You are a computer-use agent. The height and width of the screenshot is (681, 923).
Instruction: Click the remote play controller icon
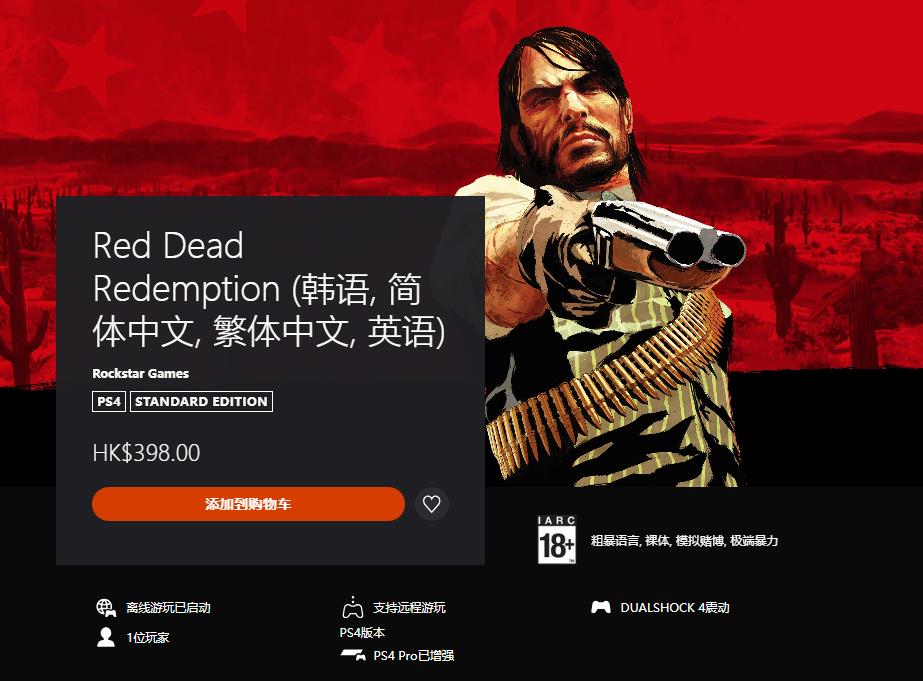353,607
